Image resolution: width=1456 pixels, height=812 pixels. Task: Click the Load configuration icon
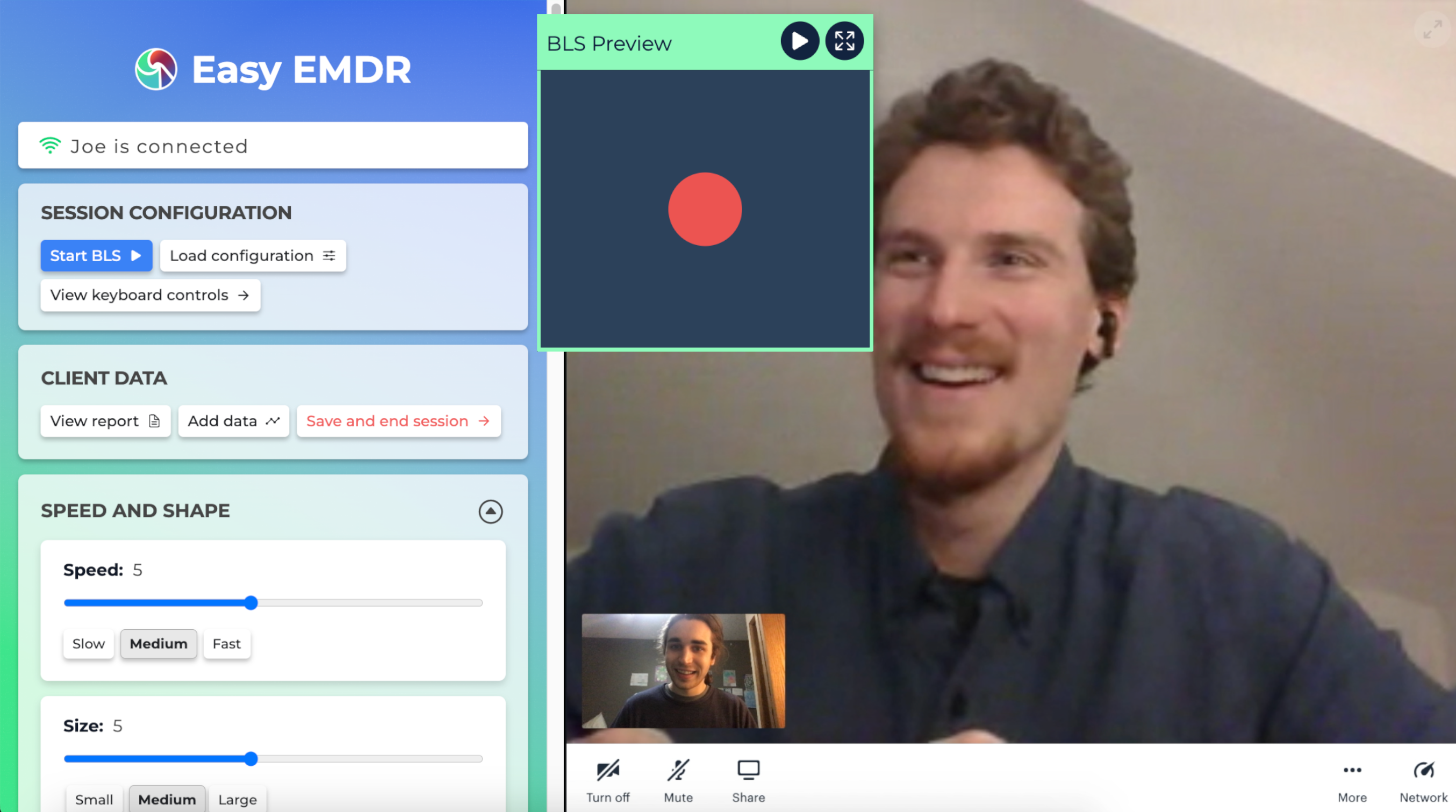tap(329, 255)
